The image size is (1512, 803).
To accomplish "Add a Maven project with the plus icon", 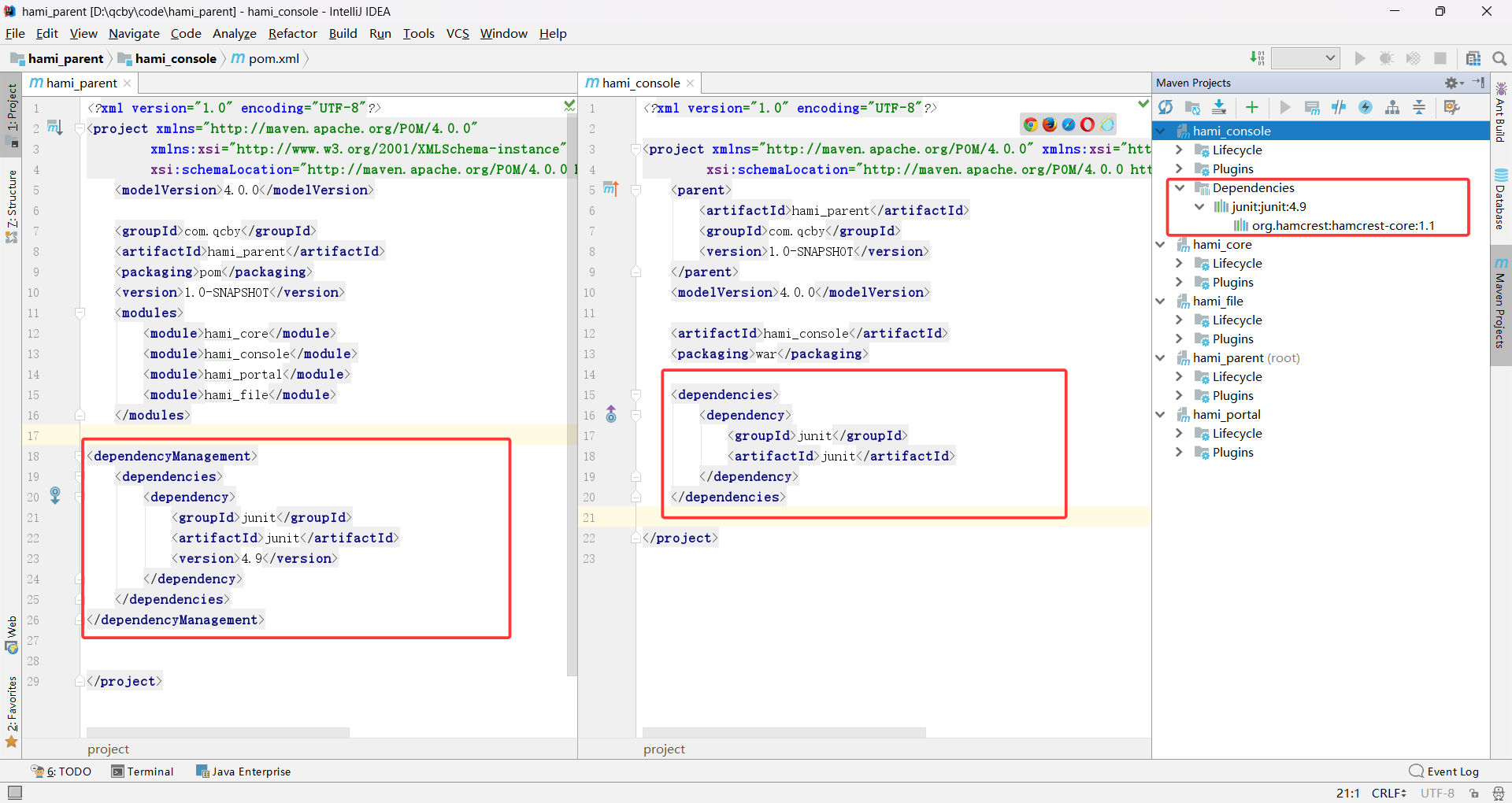I will pos(1252,107).
